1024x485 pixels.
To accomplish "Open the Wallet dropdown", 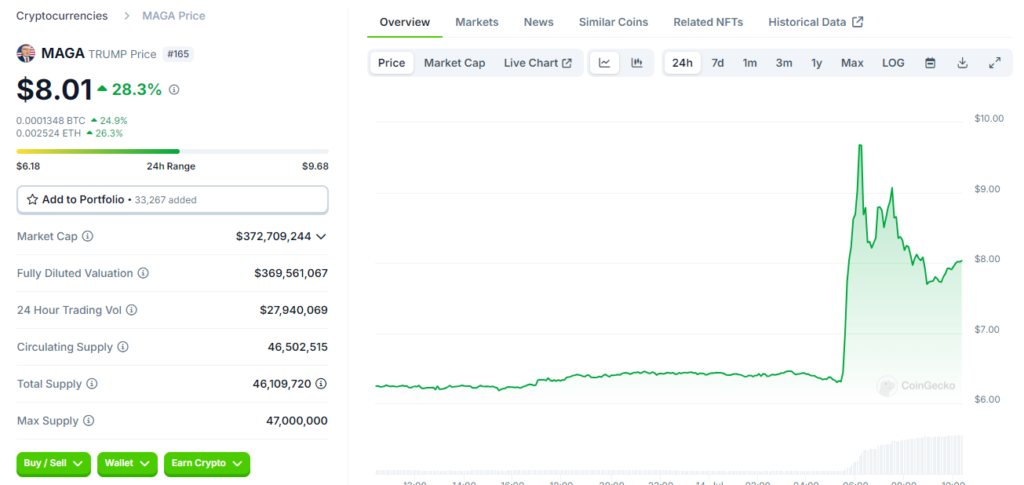I will point(130,464).
